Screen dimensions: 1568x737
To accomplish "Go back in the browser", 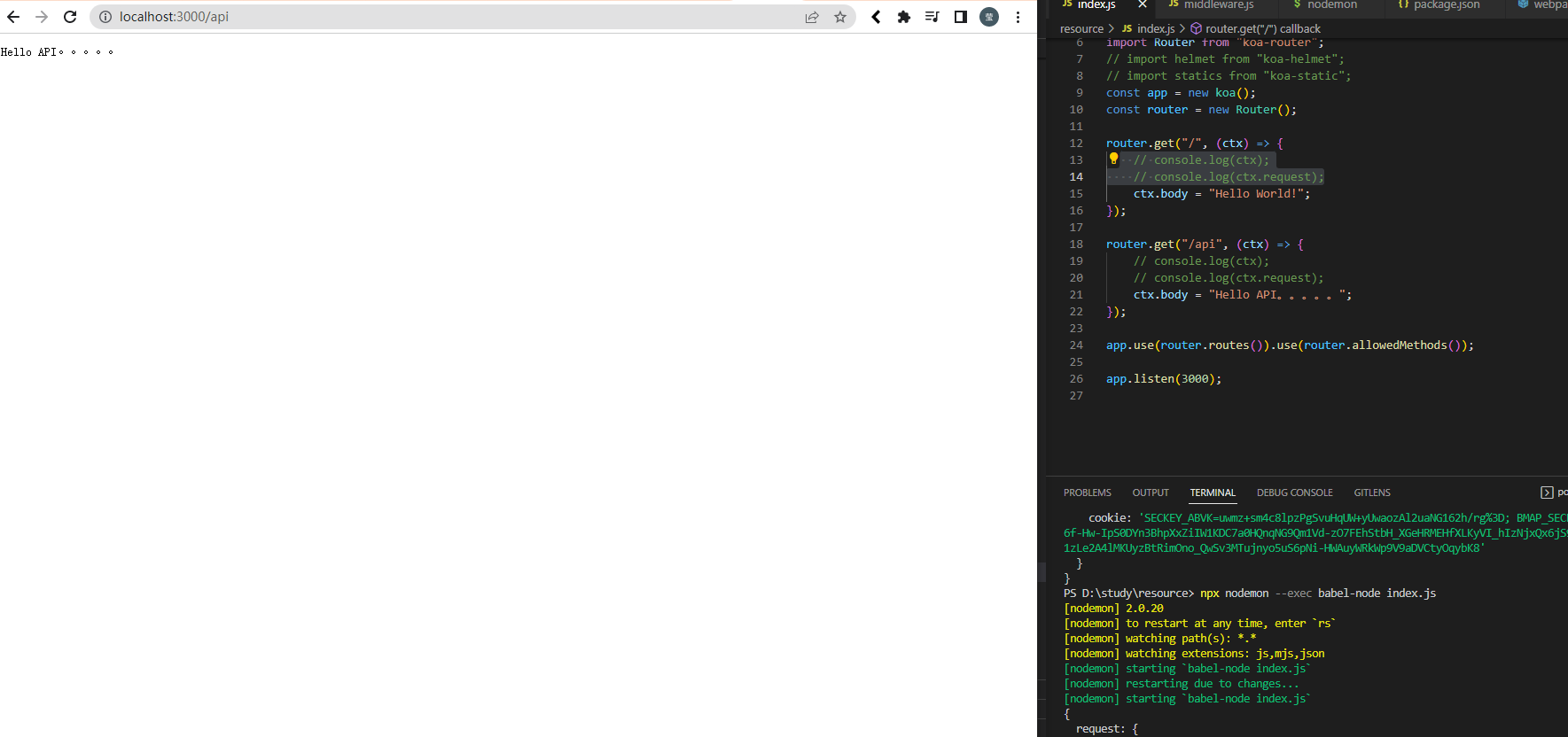I will click(13, 17).
